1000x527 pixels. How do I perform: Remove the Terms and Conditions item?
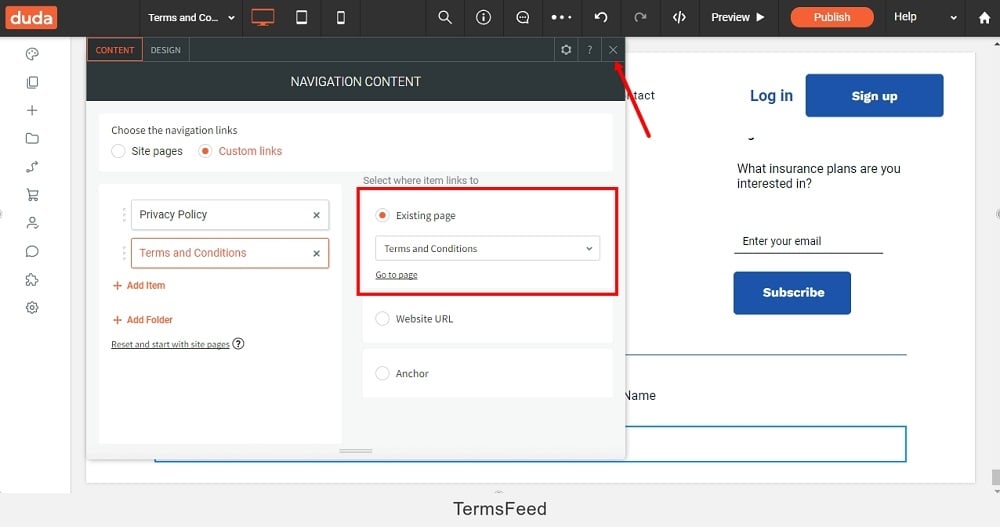click(x=316, y=254)
